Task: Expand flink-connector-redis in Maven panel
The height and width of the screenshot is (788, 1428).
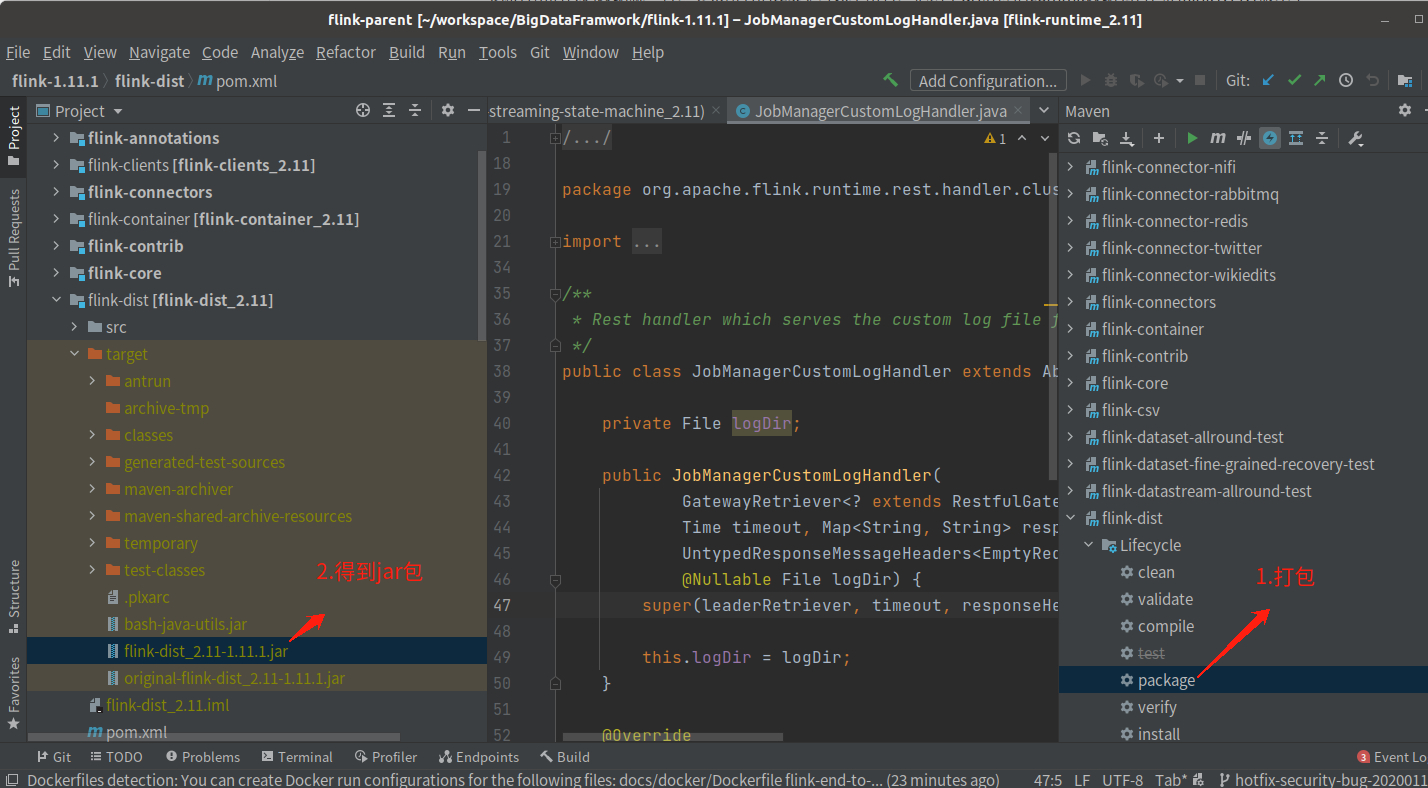Action: pos(1071,221)
